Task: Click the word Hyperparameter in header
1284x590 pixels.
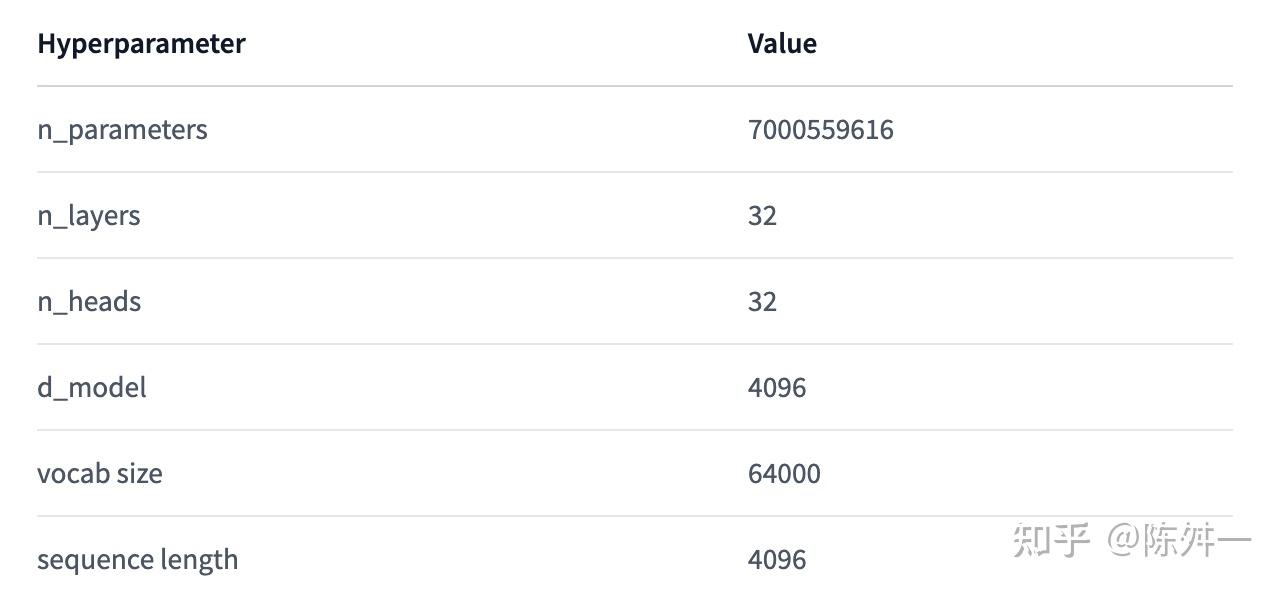Action: coord(141,44)
